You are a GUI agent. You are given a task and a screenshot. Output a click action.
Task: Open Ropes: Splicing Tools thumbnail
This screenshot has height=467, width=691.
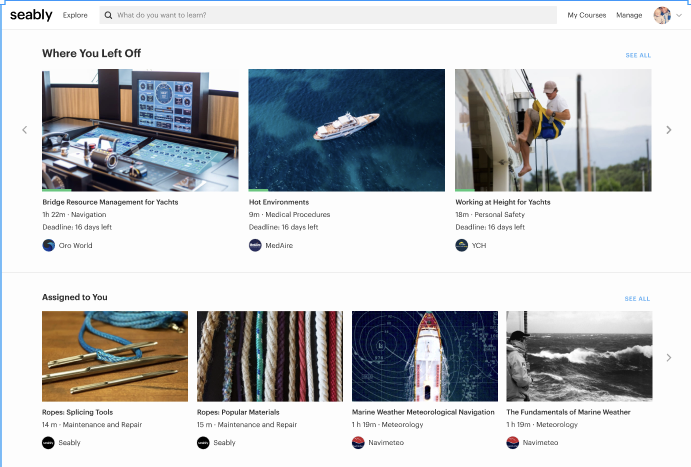[x=115, y=356]
